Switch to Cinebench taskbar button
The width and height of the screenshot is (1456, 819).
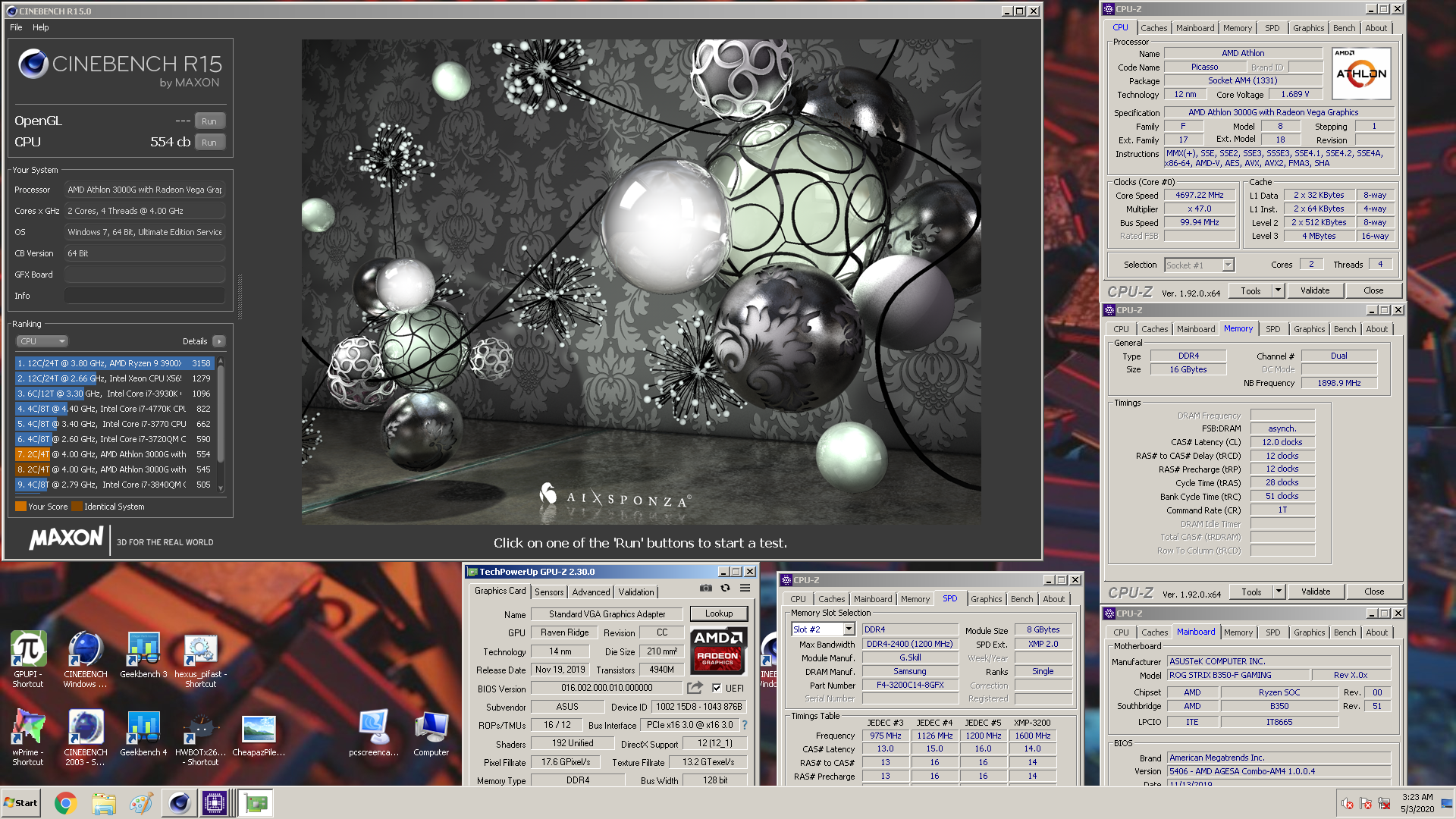pyautogui.click(x=179, y=803)
